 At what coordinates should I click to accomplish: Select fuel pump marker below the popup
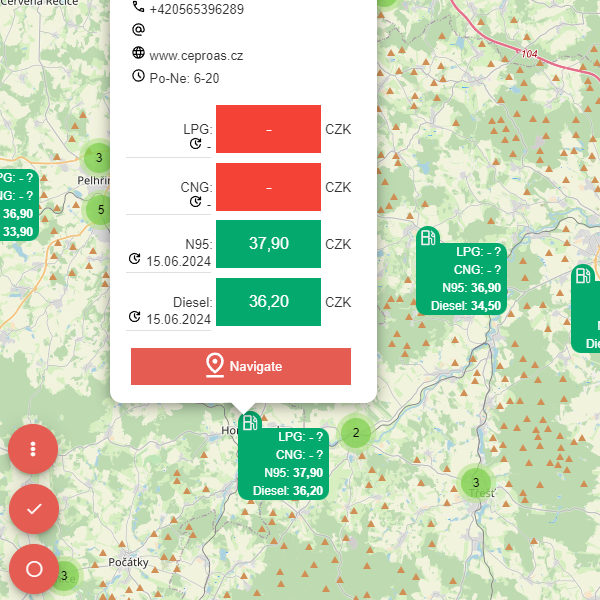tap(250, 422)
